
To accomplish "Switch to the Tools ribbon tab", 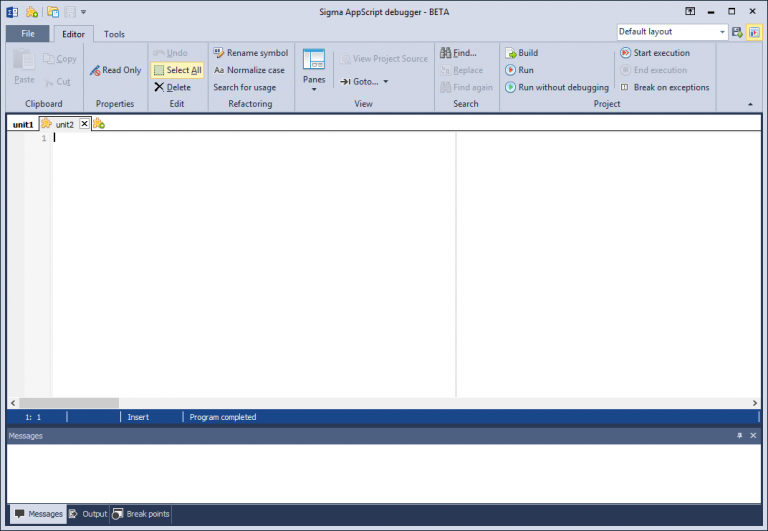I will pyautogui.click(x=114, y=34).
